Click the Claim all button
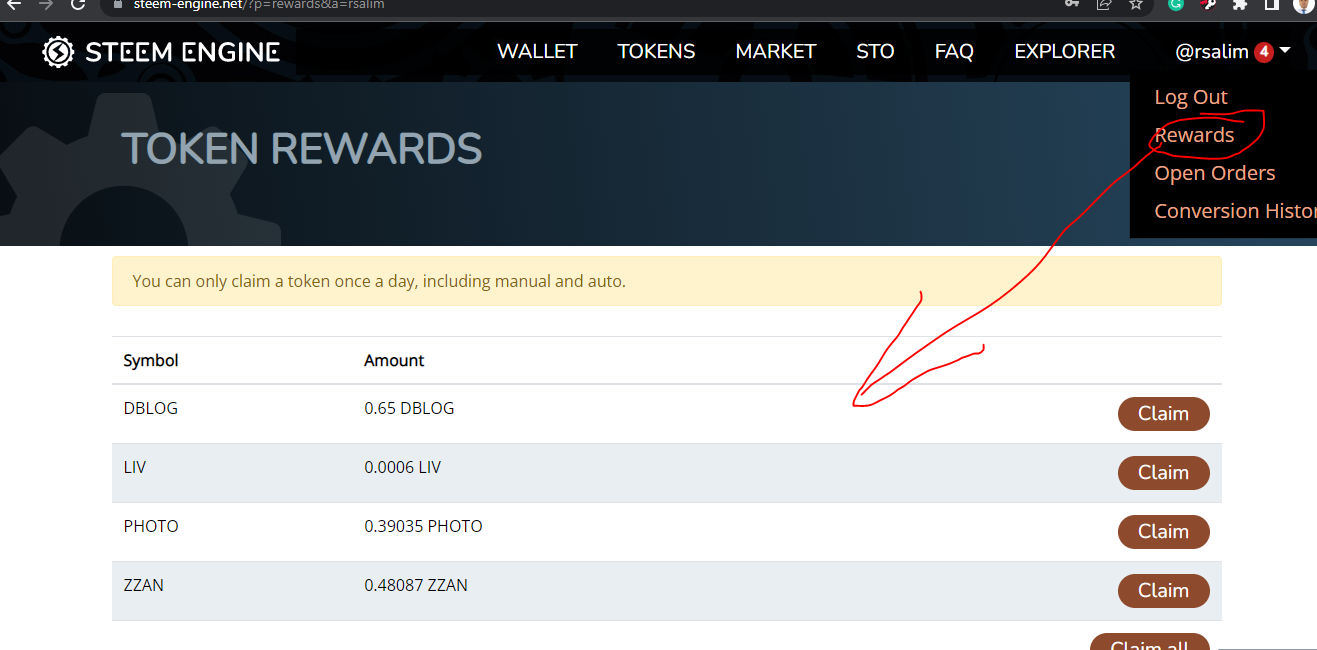 [x=1149, y=642]
